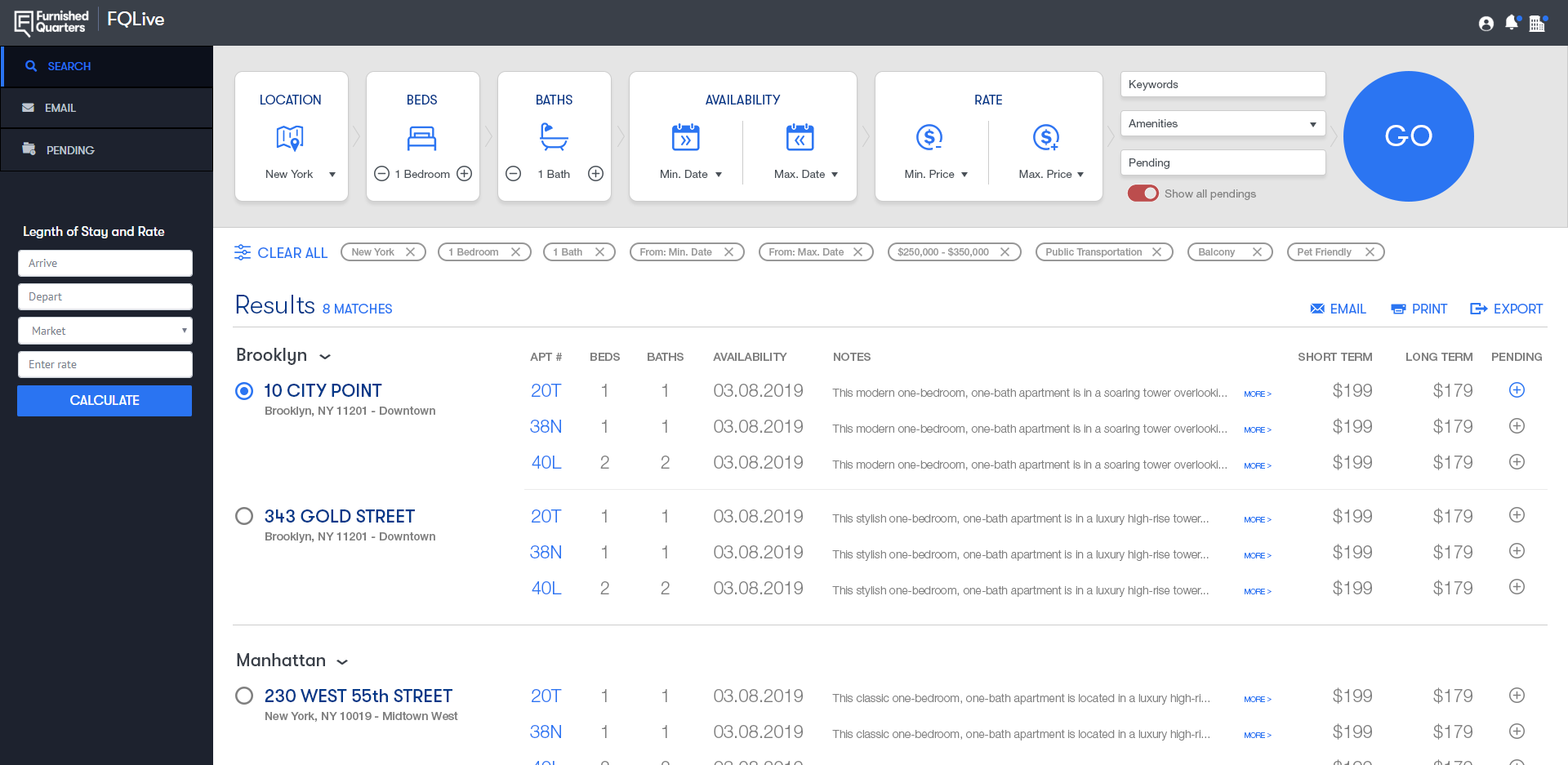Click the Location map icon
Image resolution: width=1568 pixels, height=765 pixels.
290,138
